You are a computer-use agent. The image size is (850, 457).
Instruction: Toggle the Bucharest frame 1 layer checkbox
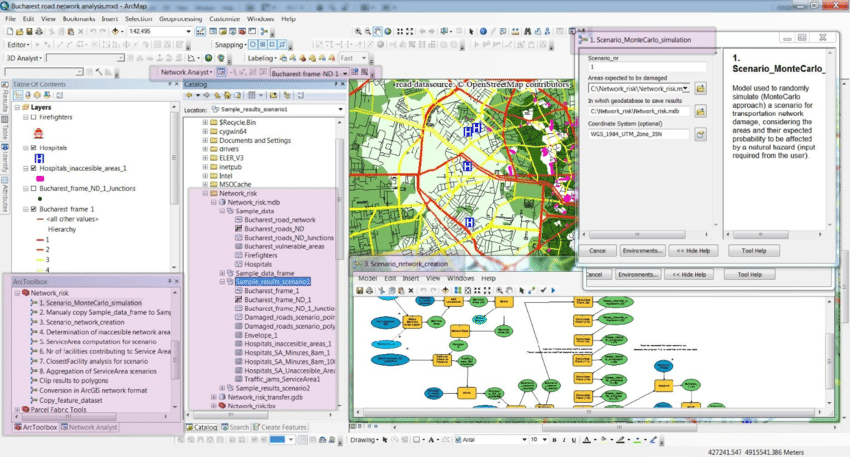click(34, 209)
